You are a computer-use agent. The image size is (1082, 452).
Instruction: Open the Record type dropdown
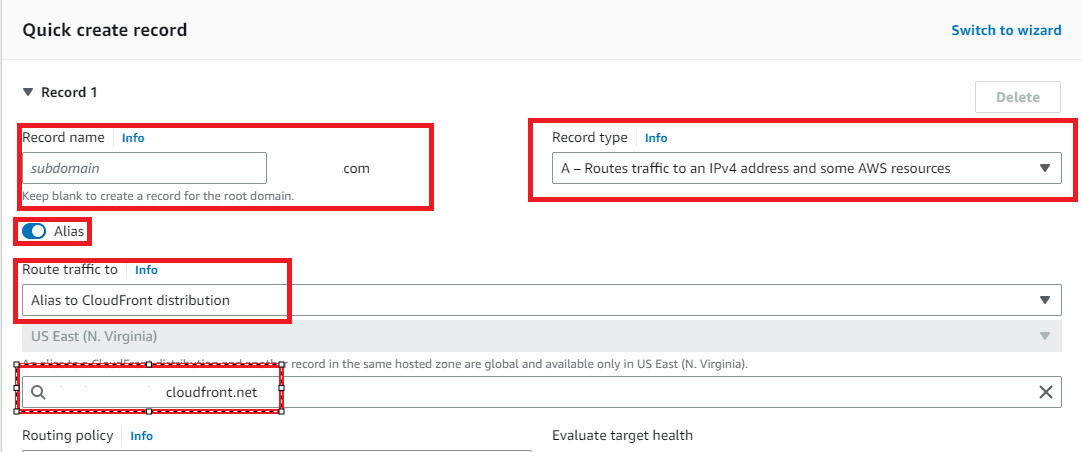pyautogui.click(x=807, y=168)
